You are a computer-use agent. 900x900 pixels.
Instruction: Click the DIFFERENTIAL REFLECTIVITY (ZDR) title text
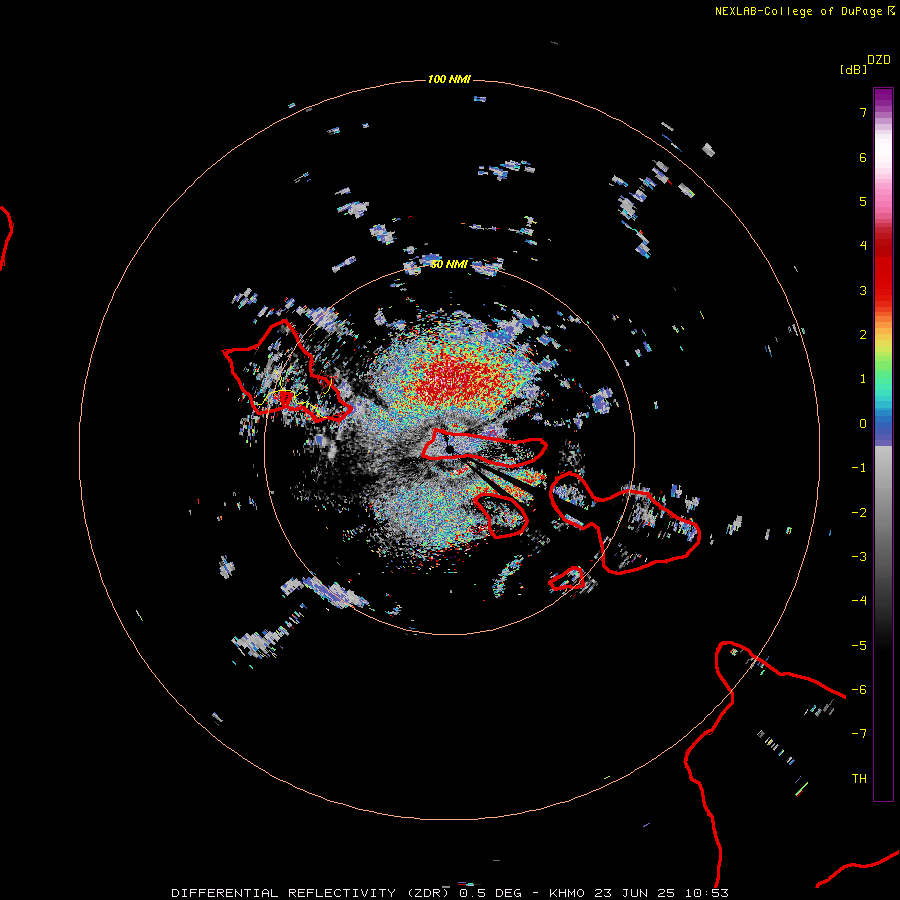tap(311, 893)
